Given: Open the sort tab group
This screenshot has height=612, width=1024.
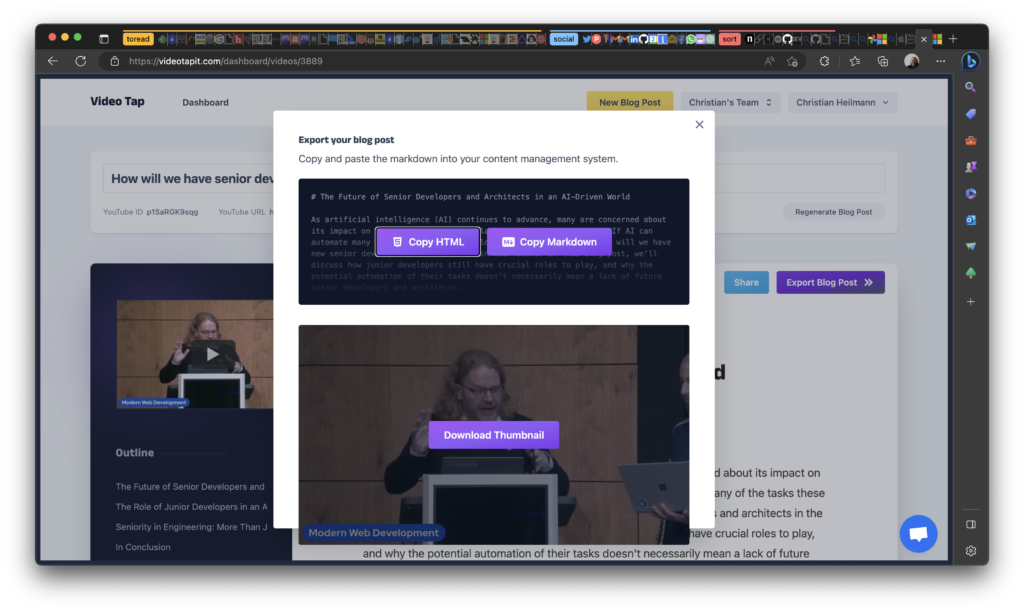Looking at the screenshot, I should [729, 39].
